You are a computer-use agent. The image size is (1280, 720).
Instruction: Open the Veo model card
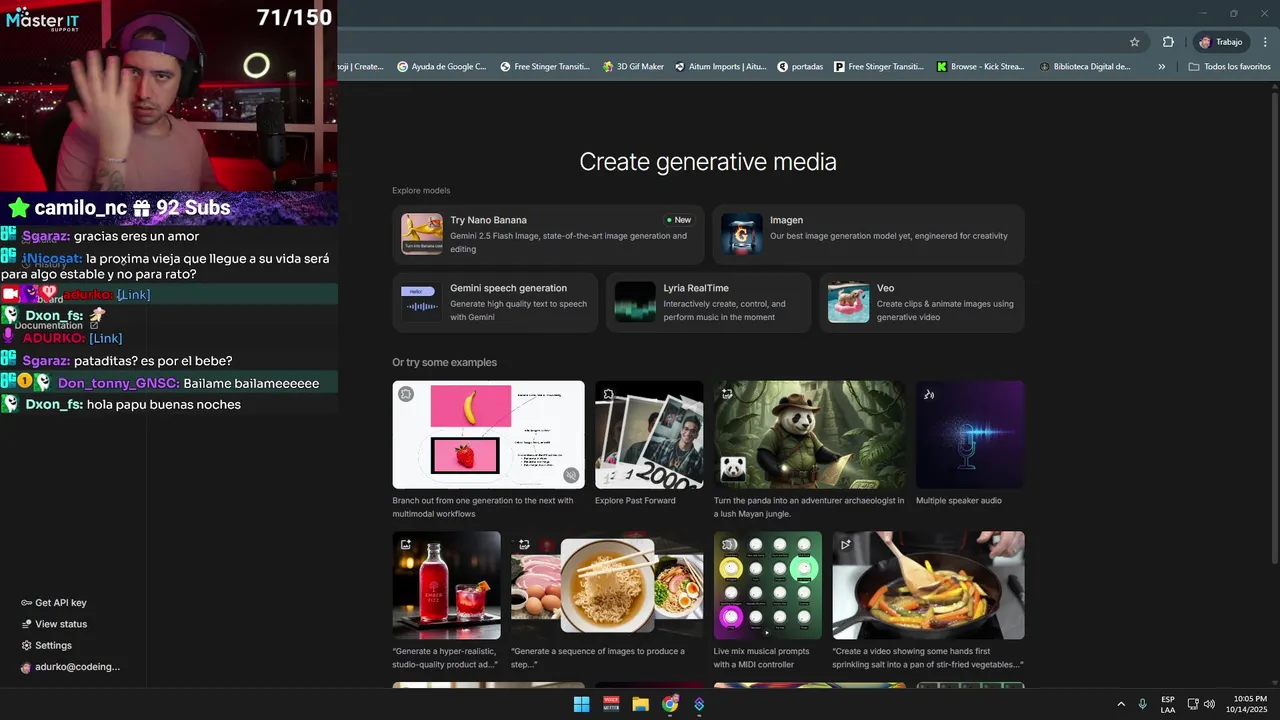tap(922, 302)
